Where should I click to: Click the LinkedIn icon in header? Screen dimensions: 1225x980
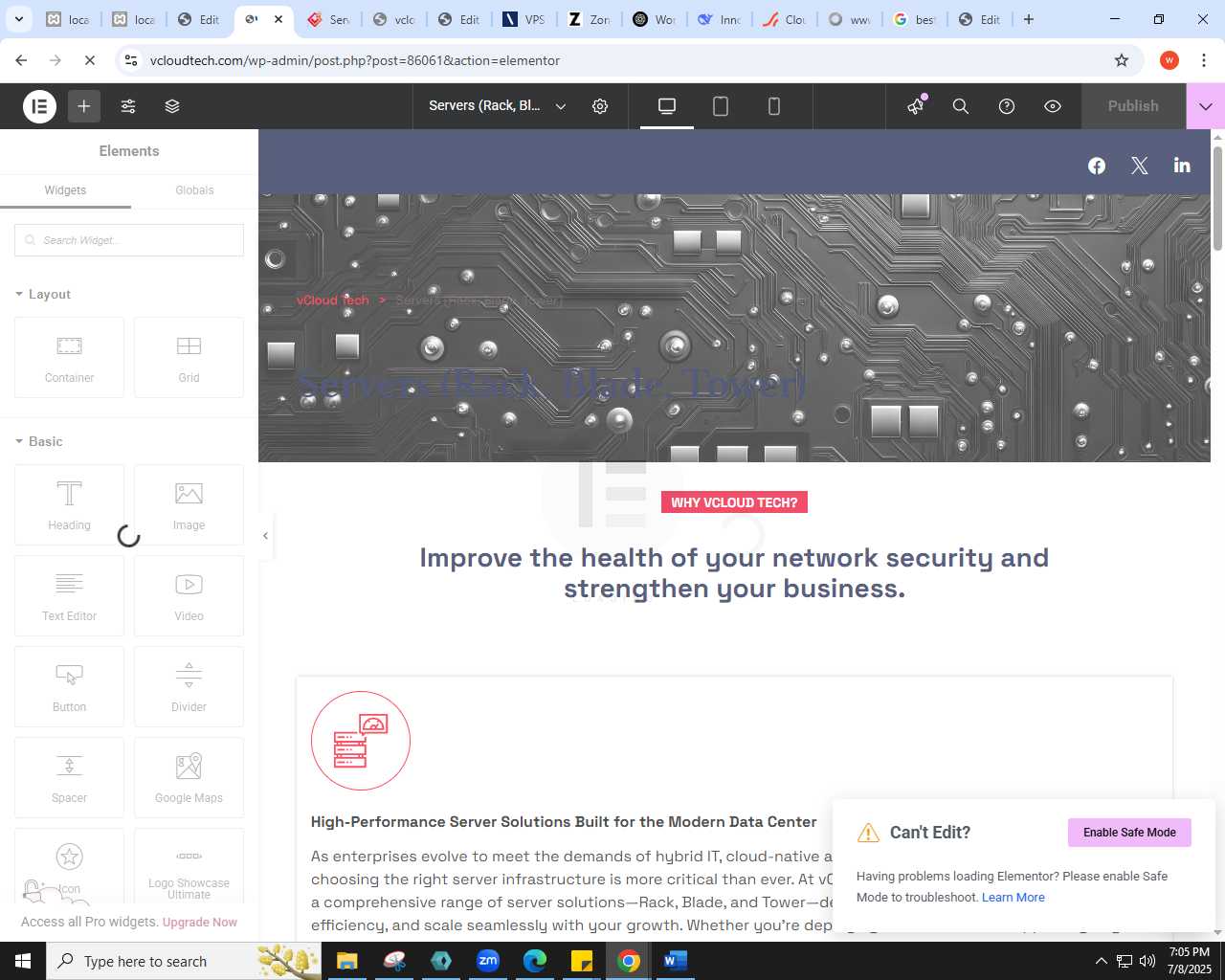(1182, 166)
